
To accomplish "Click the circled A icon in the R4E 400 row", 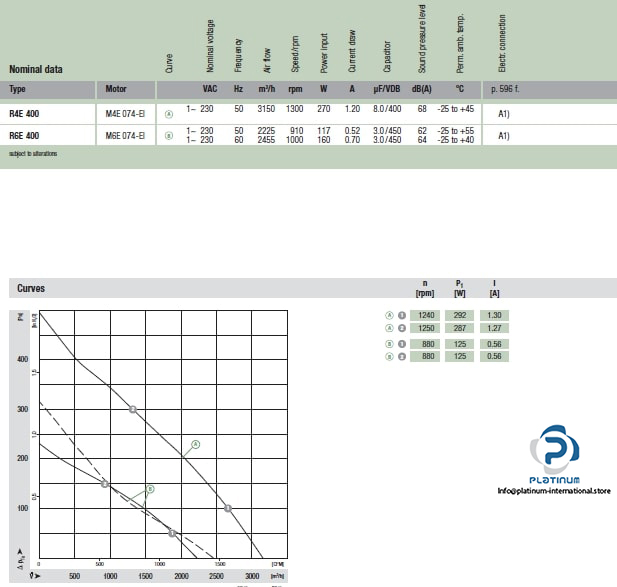I will (x=168, y=114).
